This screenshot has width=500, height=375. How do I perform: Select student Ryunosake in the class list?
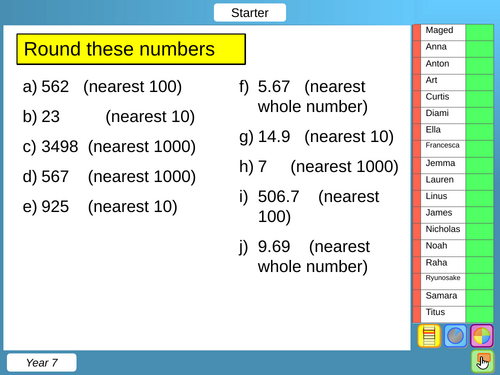[x=443, y=281]
